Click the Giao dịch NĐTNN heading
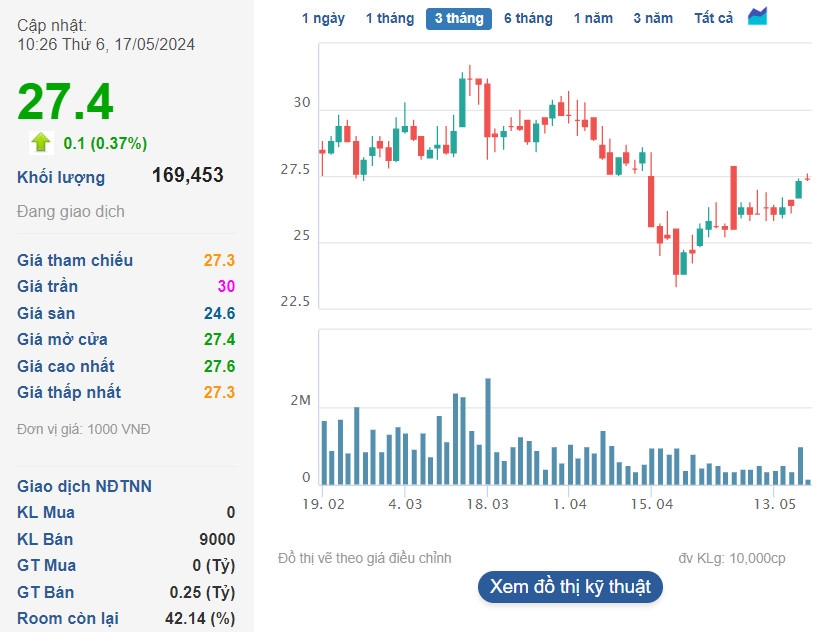The height and width of the screenshot is (638, 833). 85,487
